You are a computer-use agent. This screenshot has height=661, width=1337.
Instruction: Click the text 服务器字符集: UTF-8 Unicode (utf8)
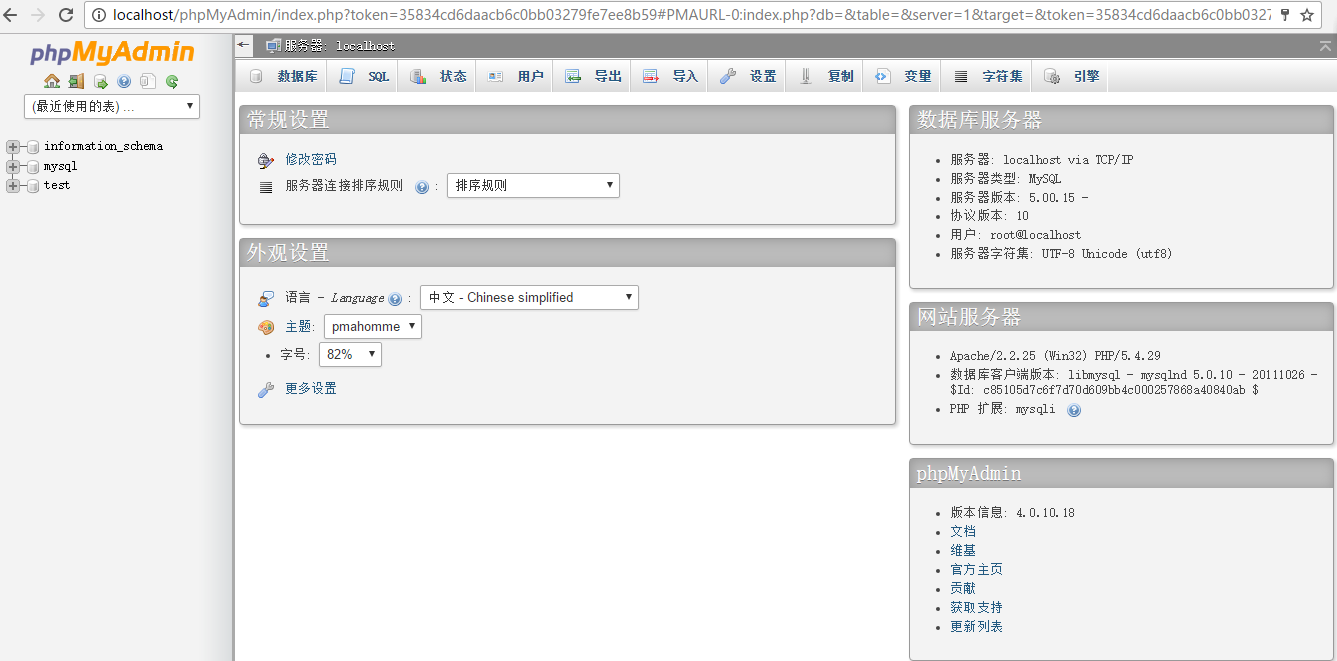(x=1061, y=254)
